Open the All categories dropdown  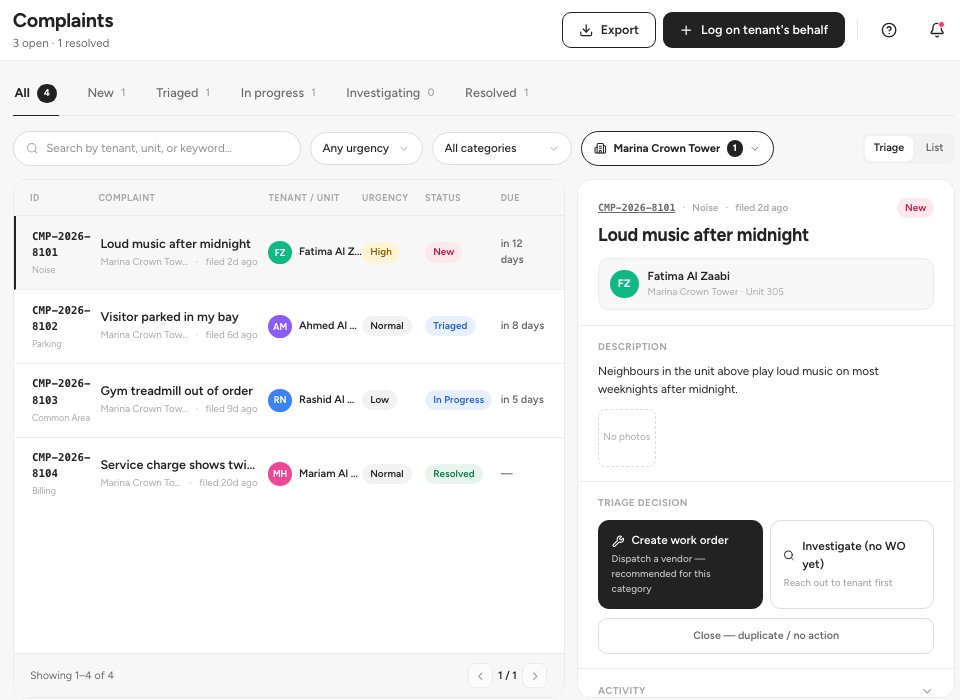(x=501, y=148)
